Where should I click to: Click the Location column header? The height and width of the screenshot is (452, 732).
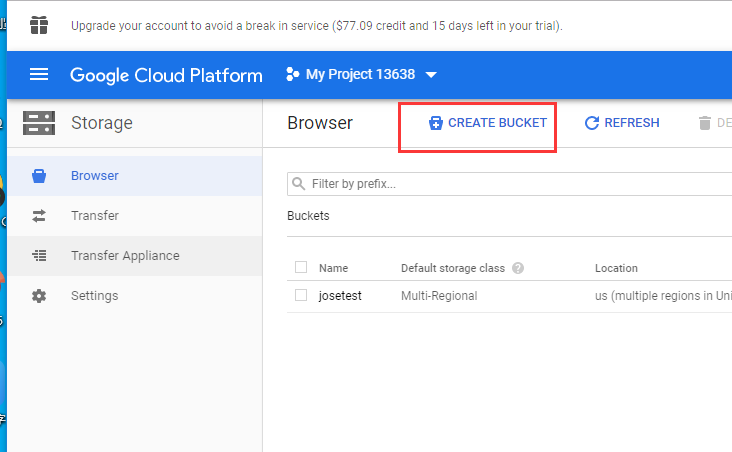tap(616, 268)
